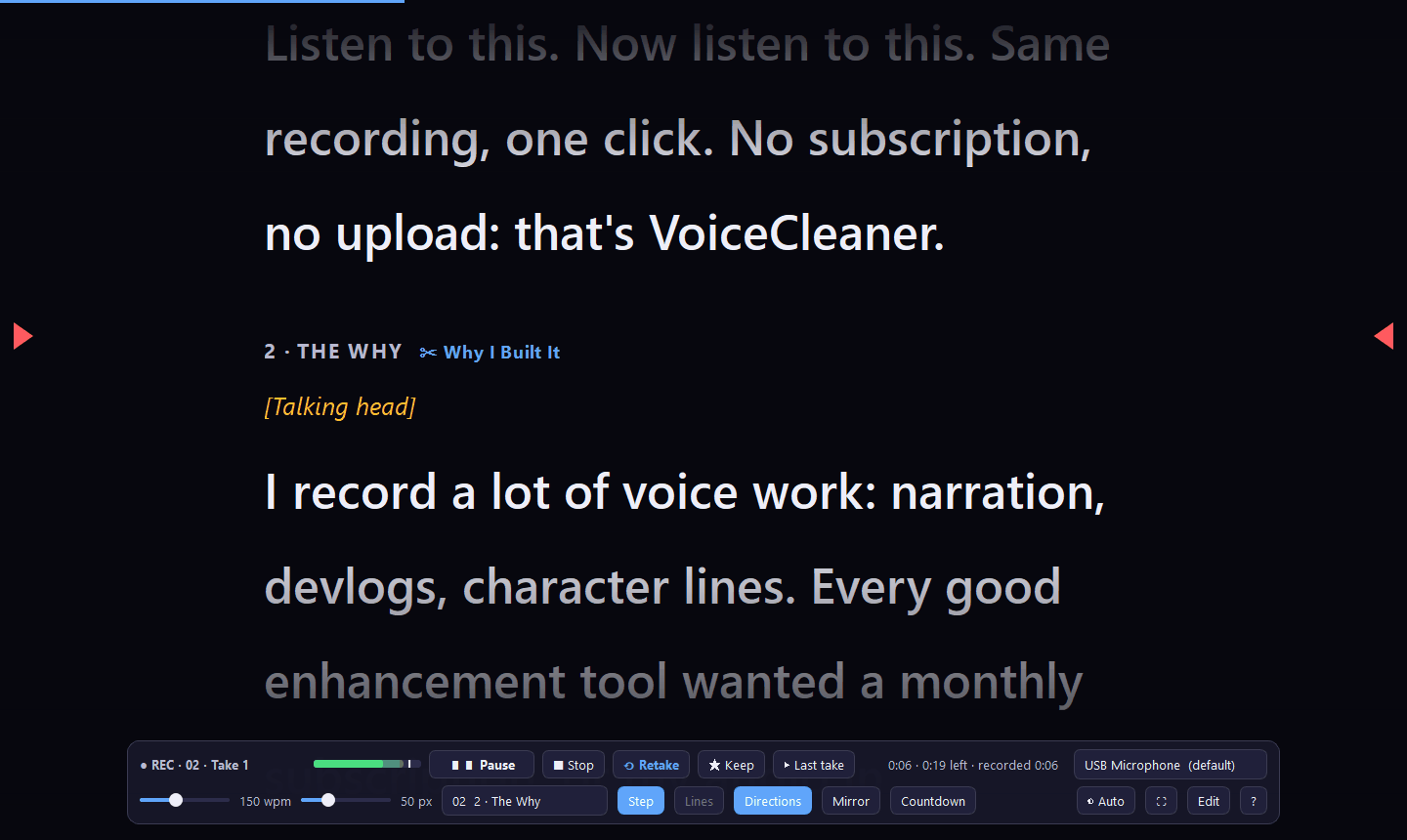Click the microphone input level meter
This screenshot has width=1407, height=840.
(x=367, y=764)
